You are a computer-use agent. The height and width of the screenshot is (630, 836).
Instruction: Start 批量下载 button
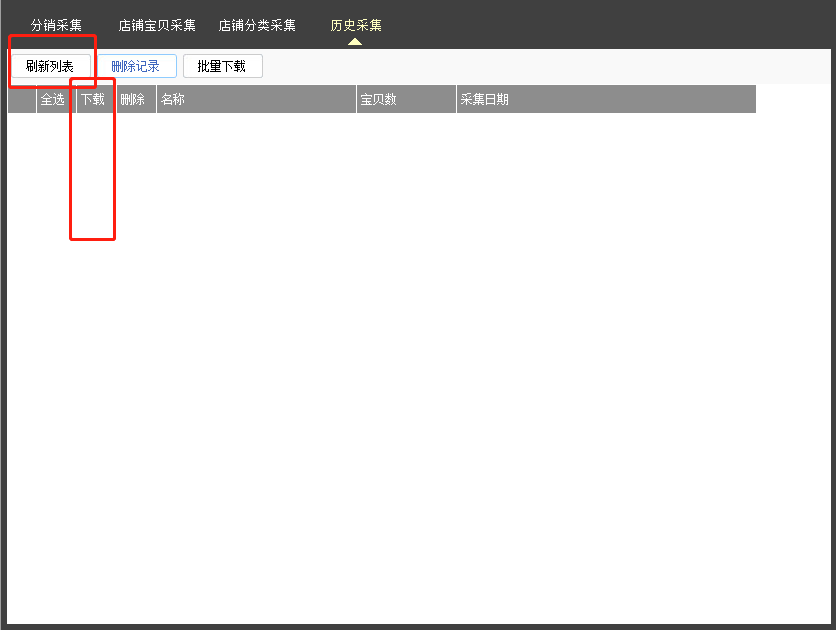point(222,66)
